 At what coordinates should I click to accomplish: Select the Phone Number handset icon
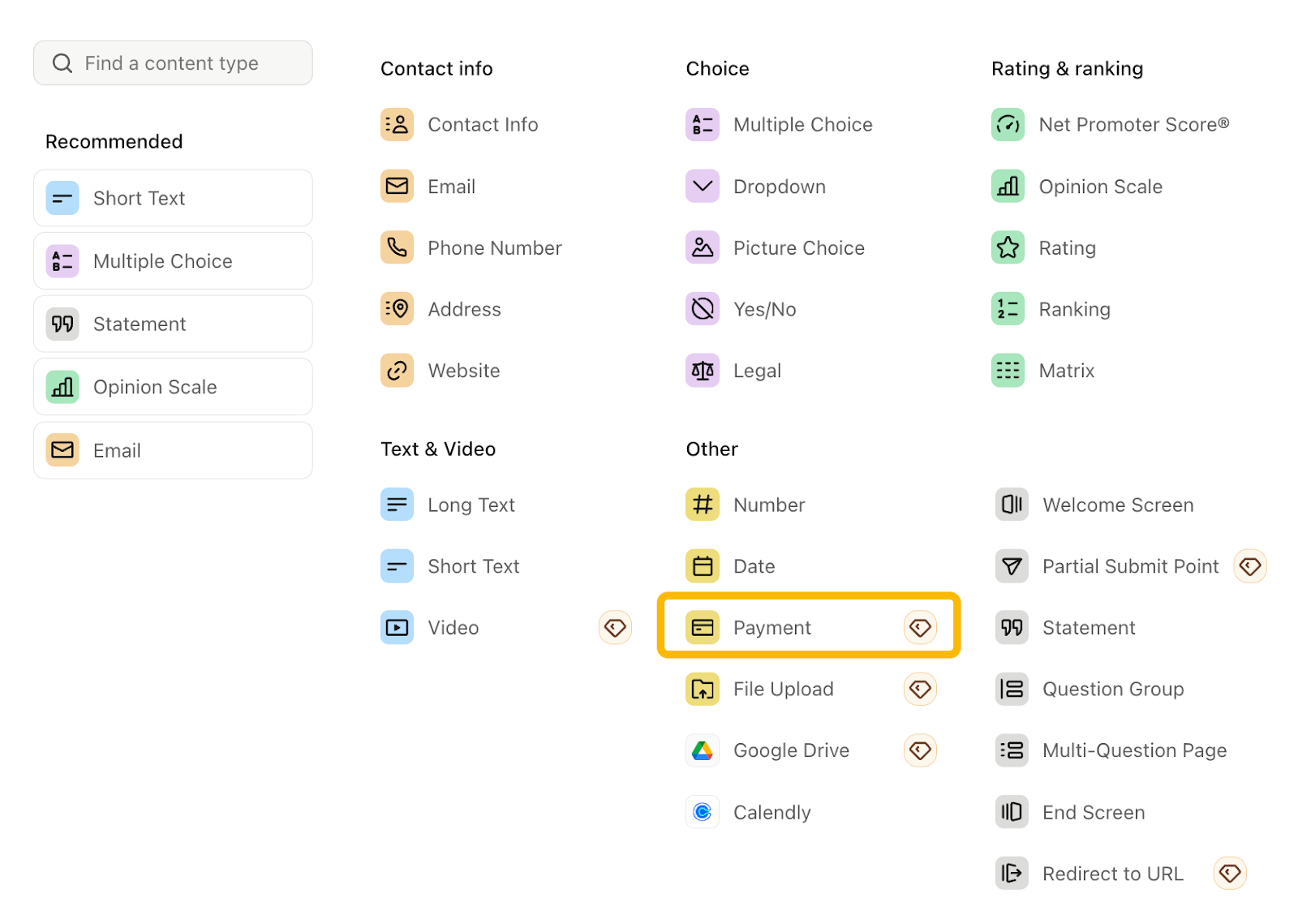(x=397, y=247)
